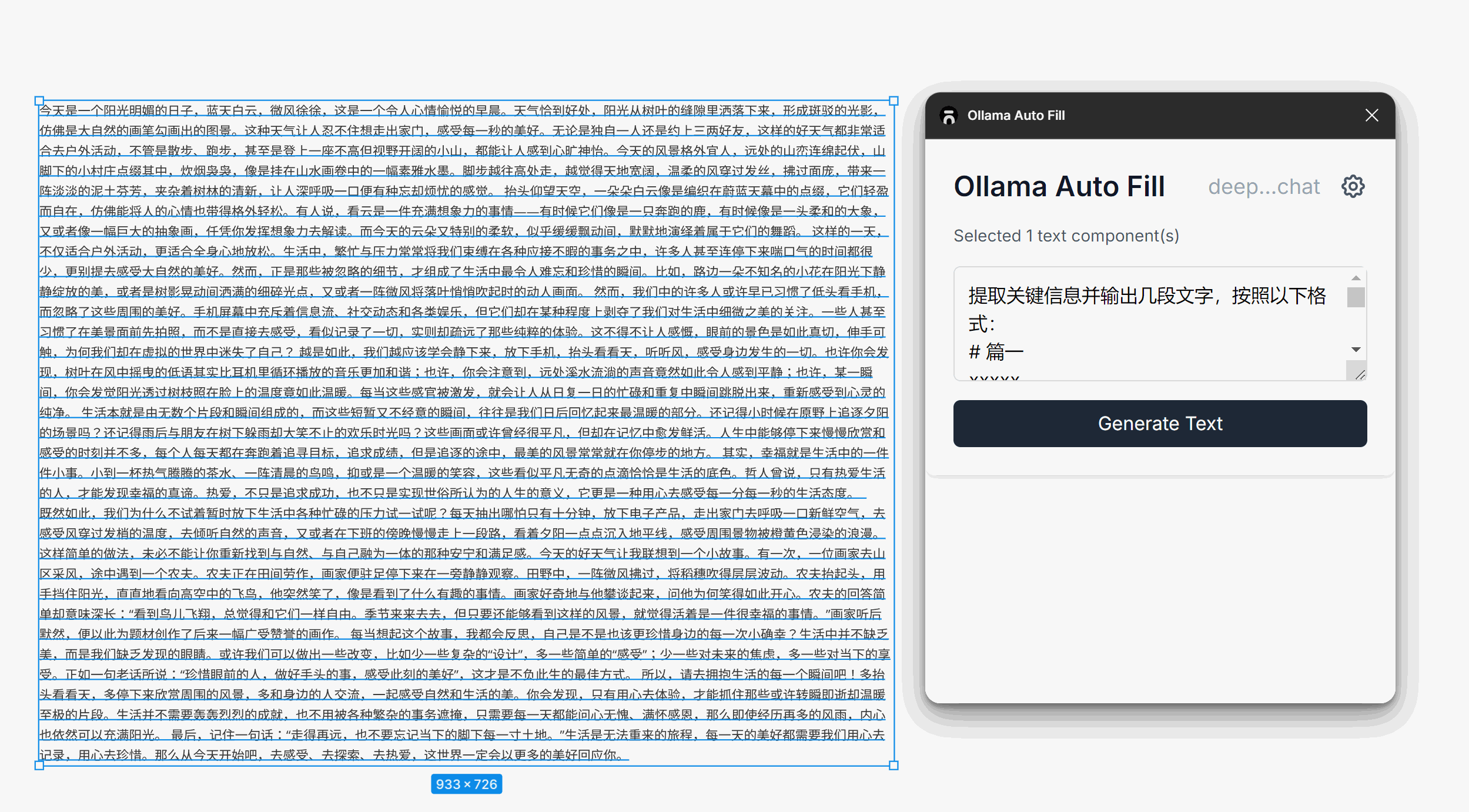Click the bottom-right selection handle of text frame
The height and width of the screenshot is (812, 1469).
(894, 765)
